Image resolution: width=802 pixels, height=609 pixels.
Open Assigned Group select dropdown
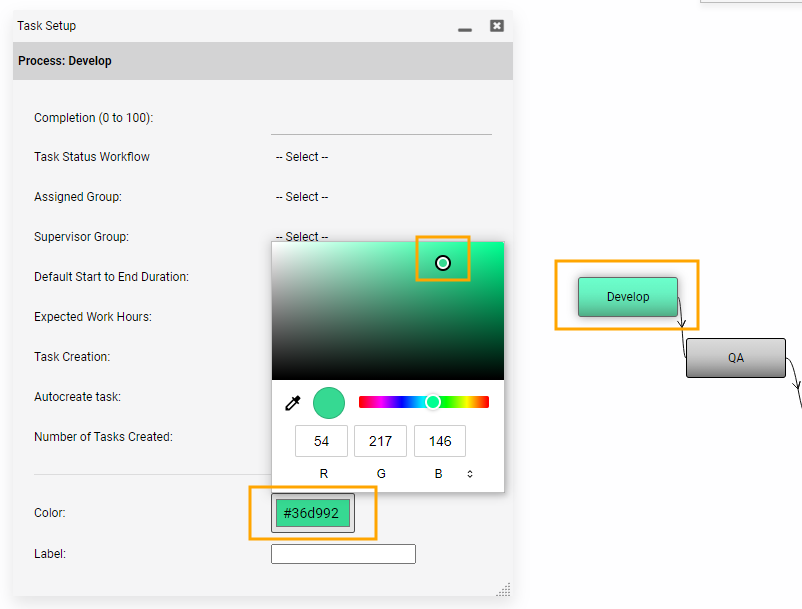302,197
